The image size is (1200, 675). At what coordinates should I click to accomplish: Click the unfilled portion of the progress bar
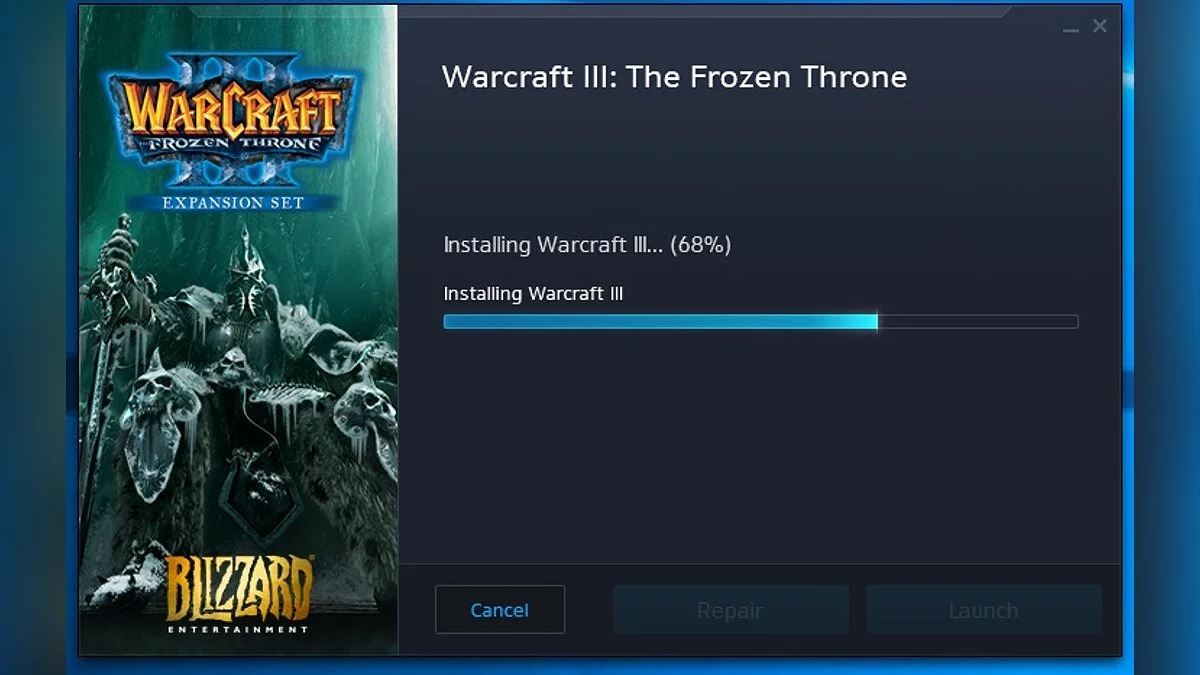[x=978, y=322]
